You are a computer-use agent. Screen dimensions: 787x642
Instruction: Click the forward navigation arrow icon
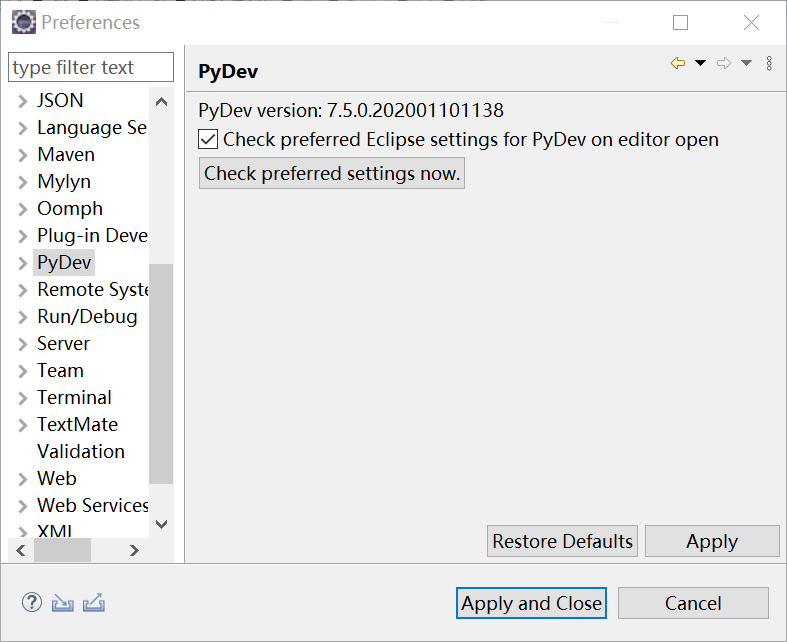pos(724,64)
